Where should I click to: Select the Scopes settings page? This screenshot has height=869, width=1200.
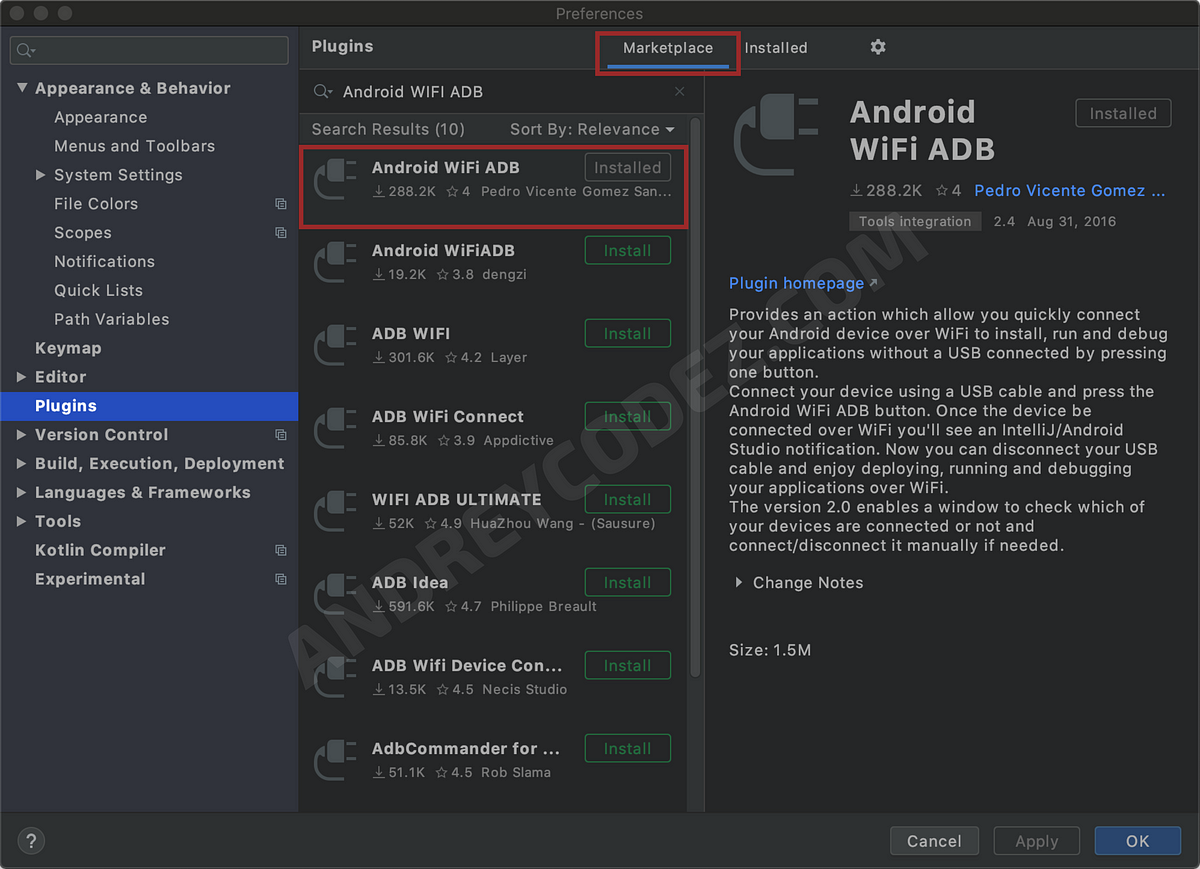[x=83, y=233]
